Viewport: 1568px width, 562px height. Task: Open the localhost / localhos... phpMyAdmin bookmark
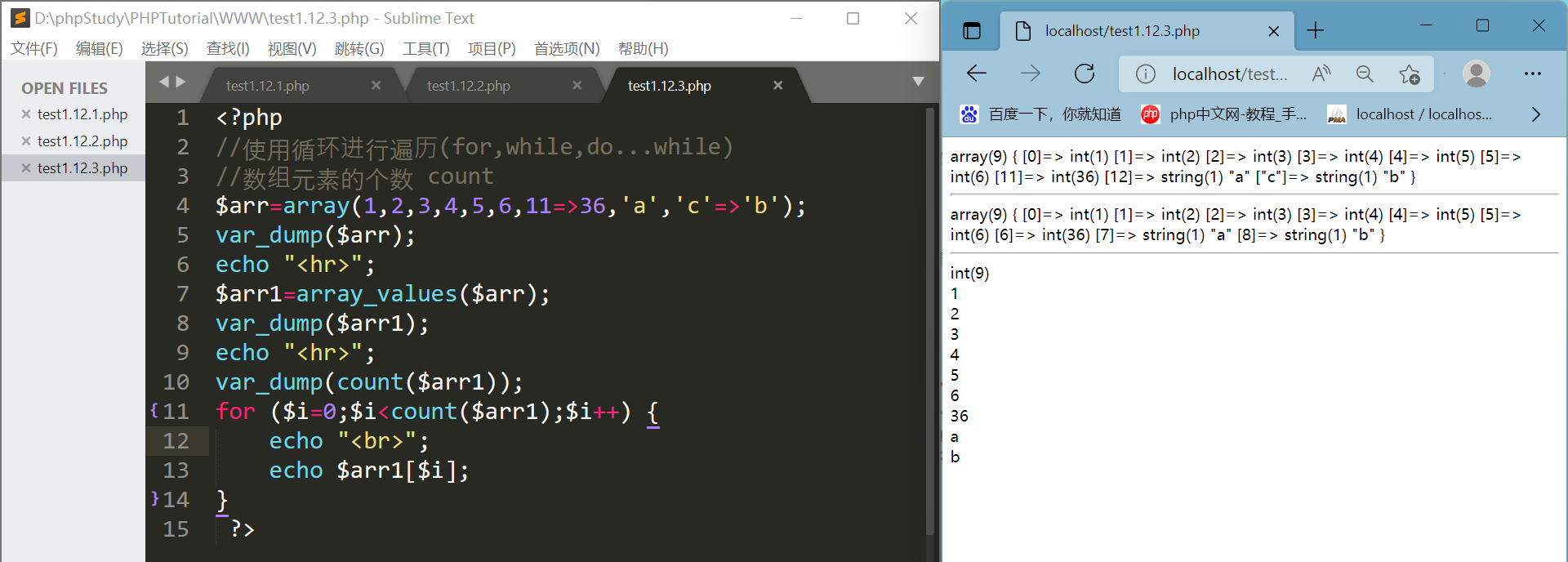[1410, 114]
